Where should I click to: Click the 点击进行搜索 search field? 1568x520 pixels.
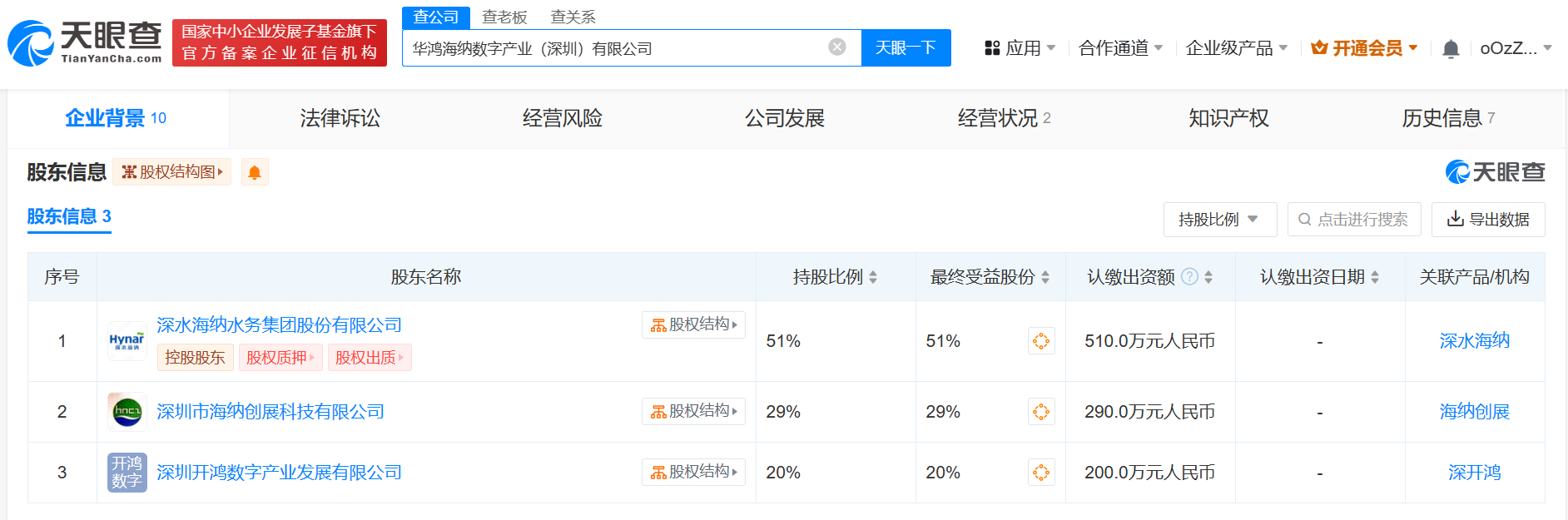coord(1354,220)
